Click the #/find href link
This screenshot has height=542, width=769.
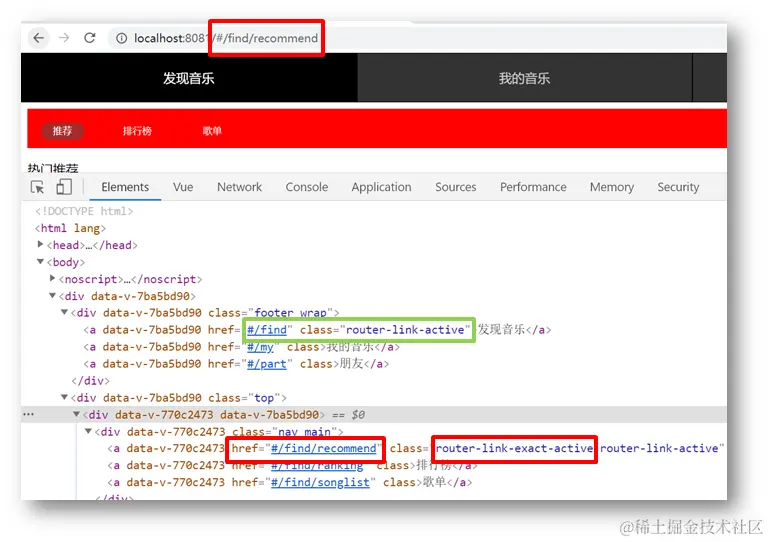267,330
